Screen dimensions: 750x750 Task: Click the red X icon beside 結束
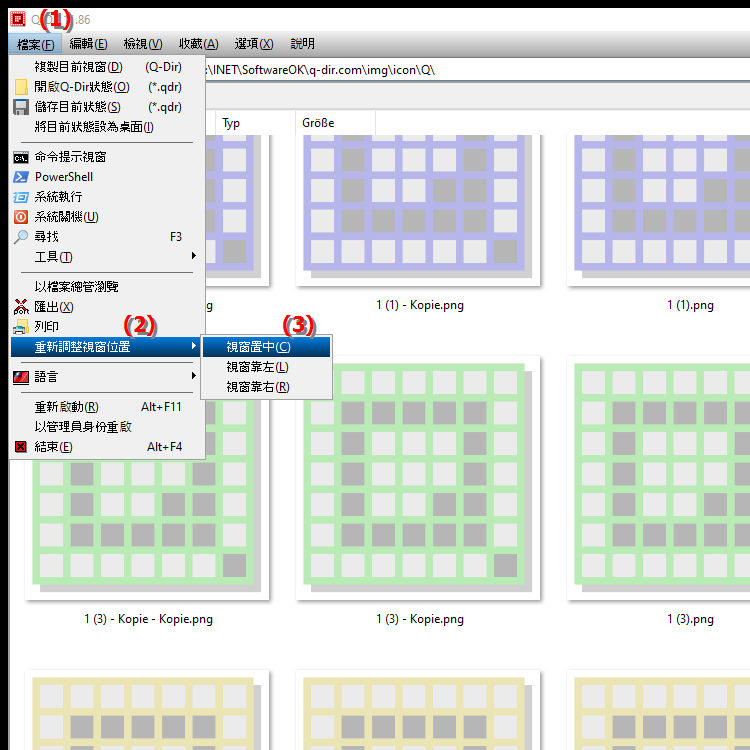pyautogui.click(x=21, y=447)
